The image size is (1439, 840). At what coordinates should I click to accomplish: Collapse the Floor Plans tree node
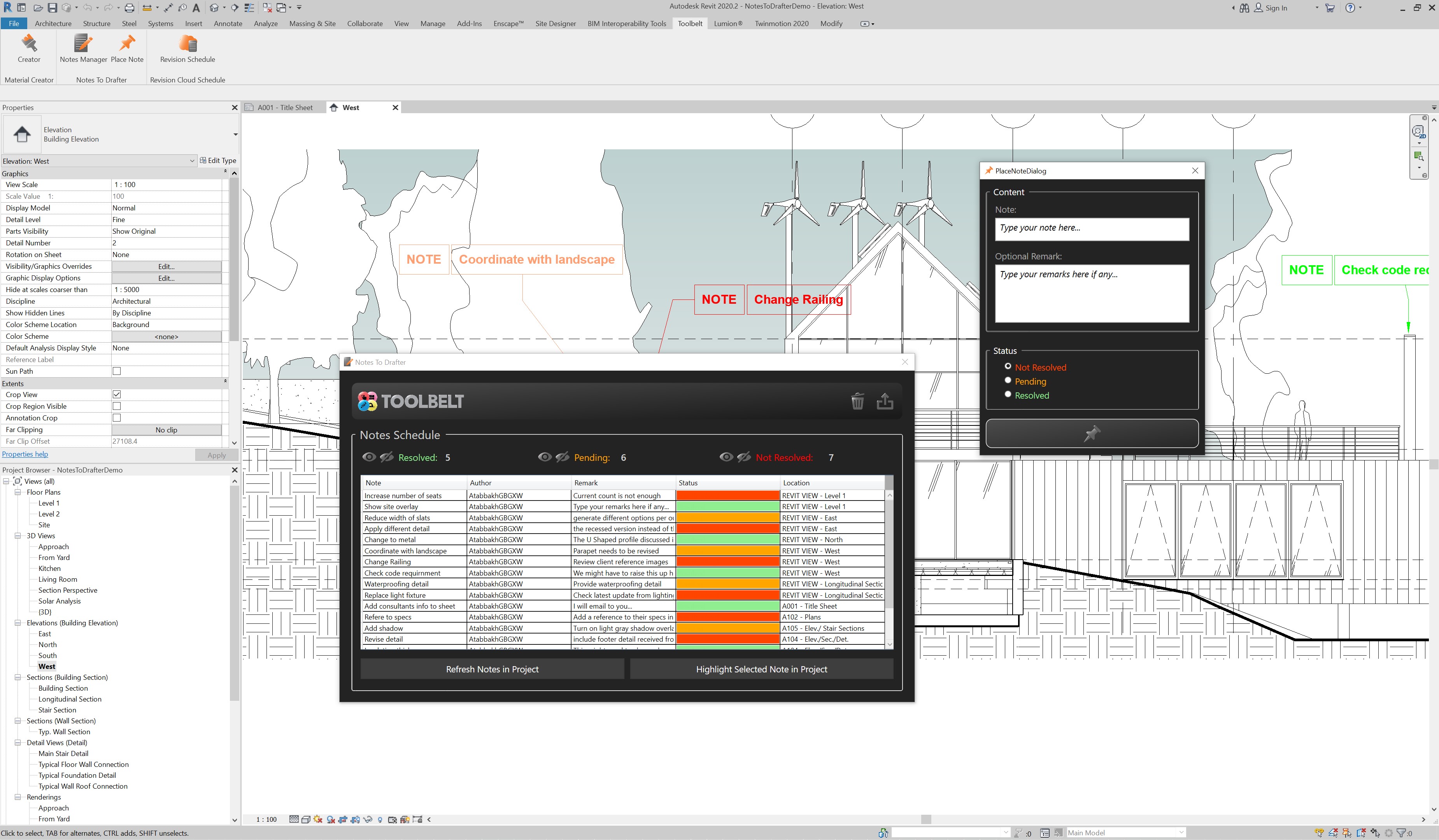(x=18, y=492)
